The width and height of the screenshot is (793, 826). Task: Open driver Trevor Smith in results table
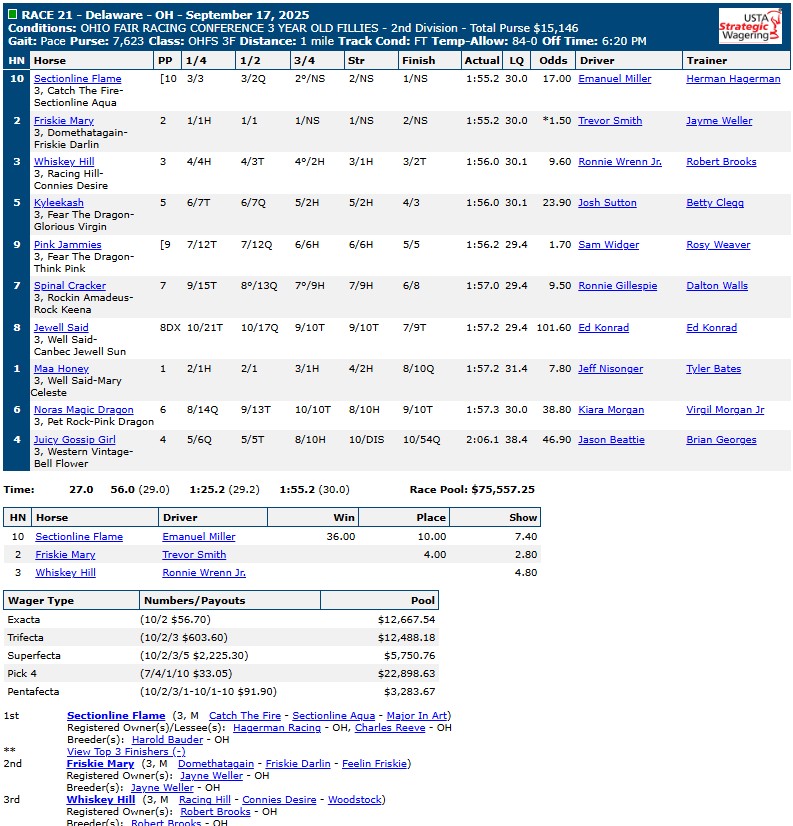point(610,121)
